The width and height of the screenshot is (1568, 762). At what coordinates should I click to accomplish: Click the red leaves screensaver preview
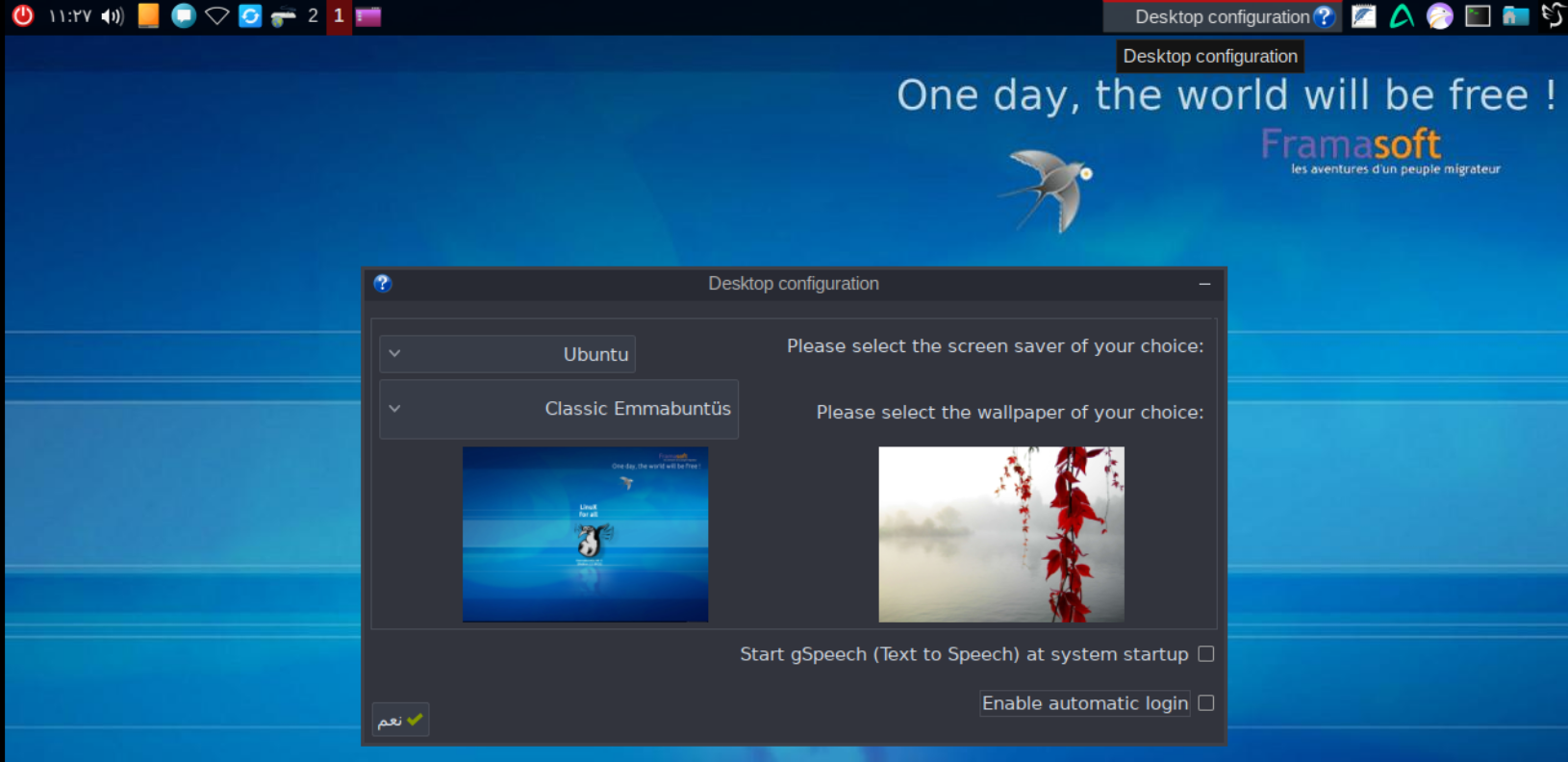(1001, 534)
